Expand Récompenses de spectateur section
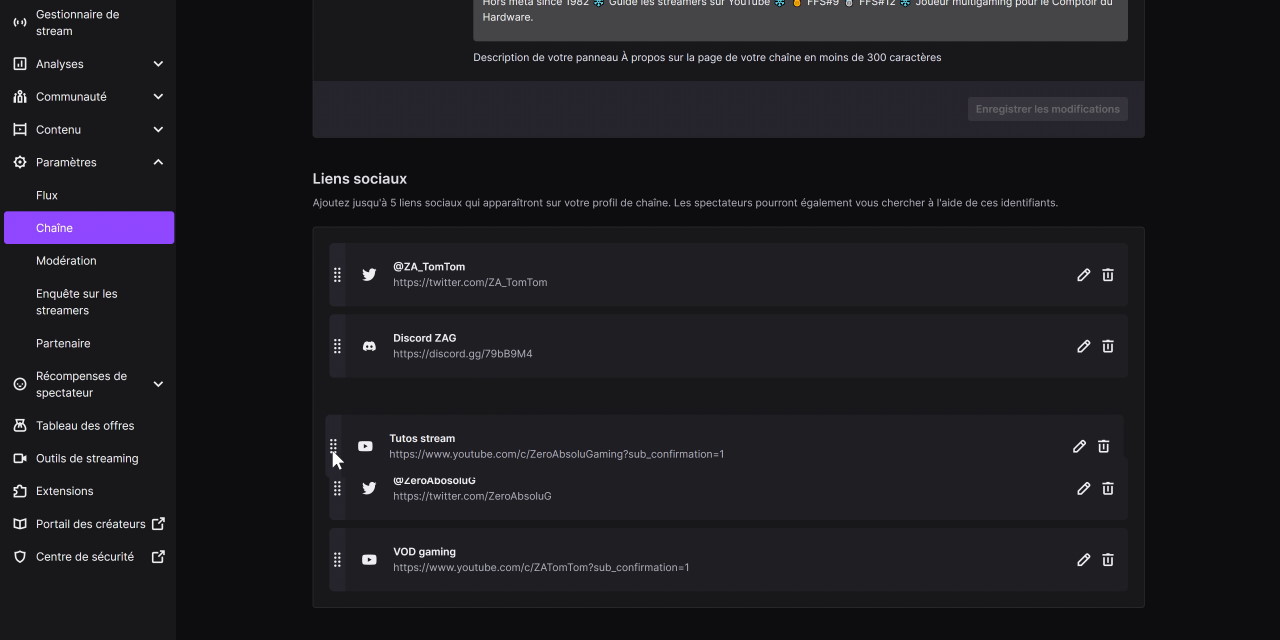1280x640 pixels. click(158, 384)
